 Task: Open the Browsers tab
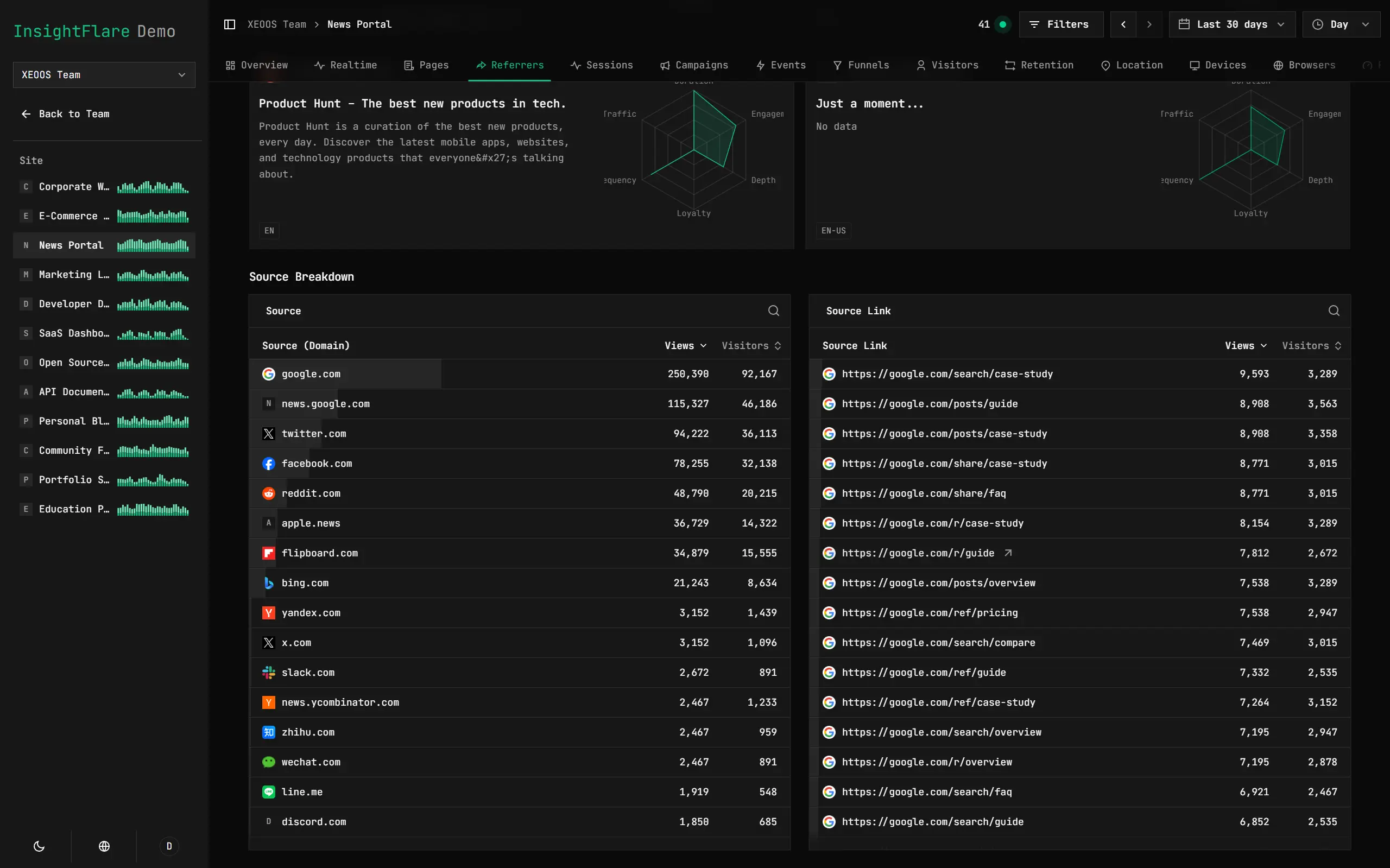[1304, 66]
